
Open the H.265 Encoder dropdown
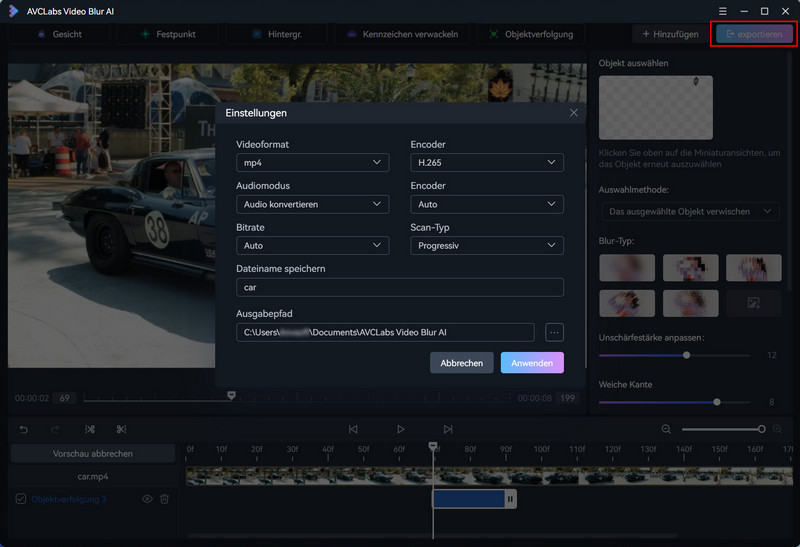[487, 162]
